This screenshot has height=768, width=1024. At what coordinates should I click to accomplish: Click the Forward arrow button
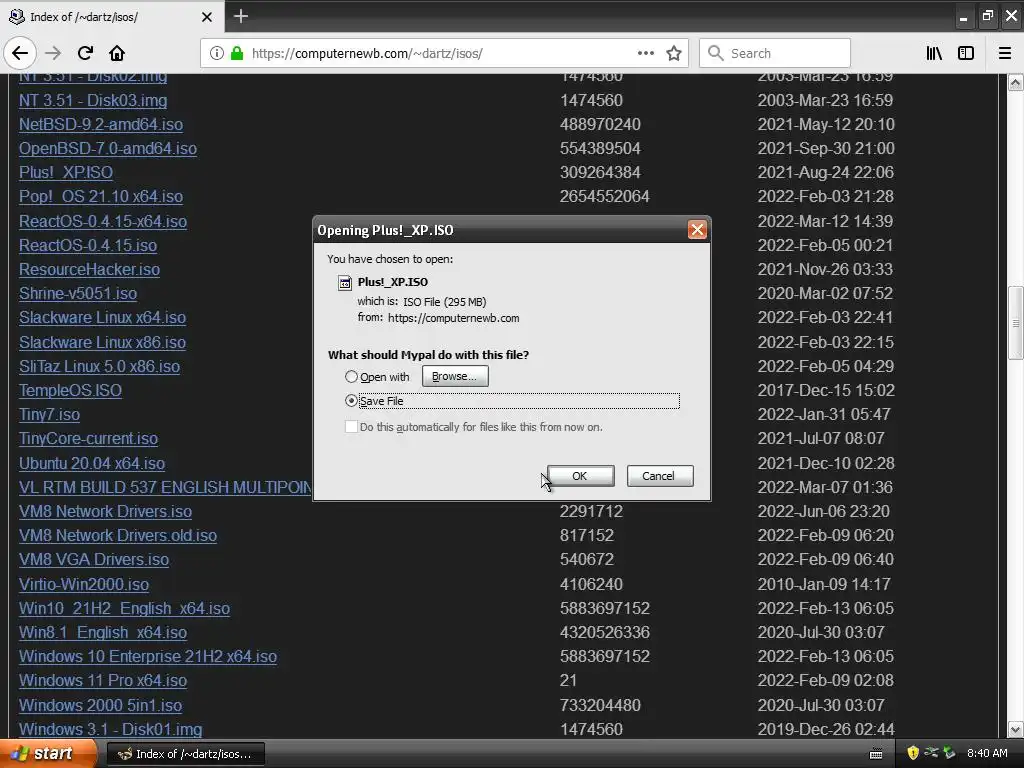pos(53,53)
